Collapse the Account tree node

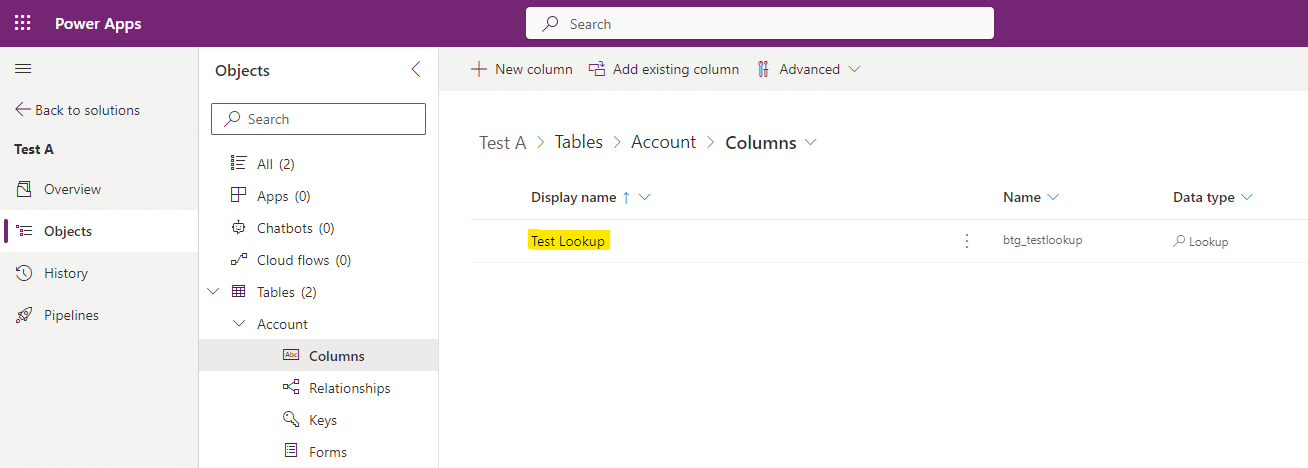point(238,324)
